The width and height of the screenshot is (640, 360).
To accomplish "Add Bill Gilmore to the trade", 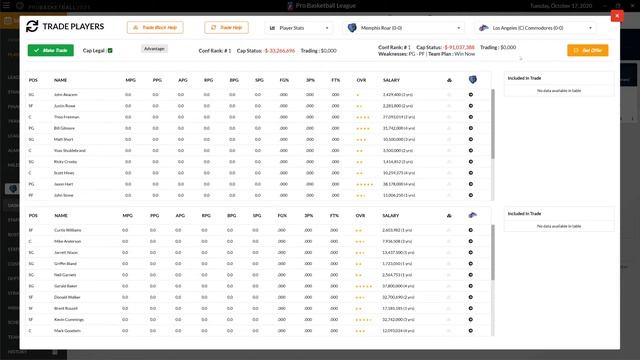I will 471,128.
